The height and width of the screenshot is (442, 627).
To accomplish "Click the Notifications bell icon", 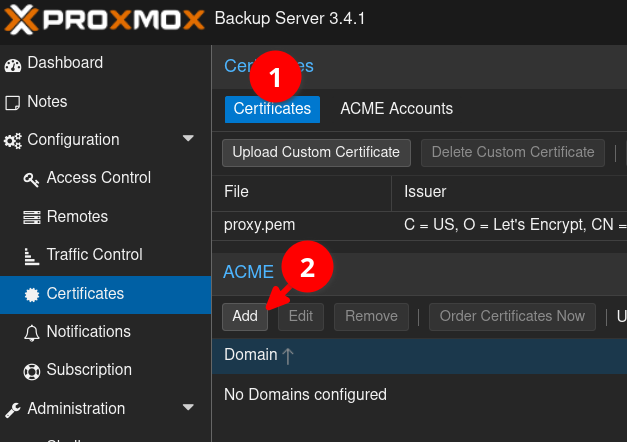I will click(31, 332).
